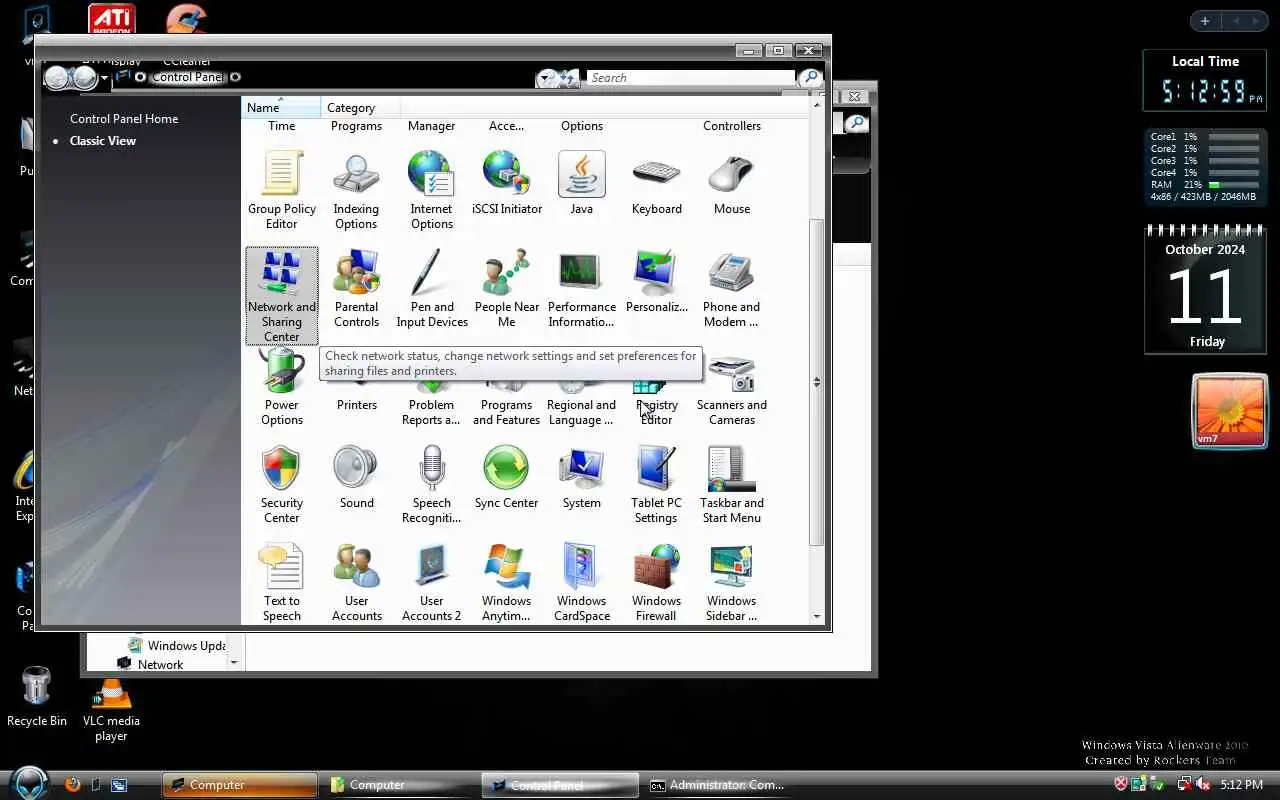Open Security Center
Screen dimensions: 1280x800
pos(282,485)
